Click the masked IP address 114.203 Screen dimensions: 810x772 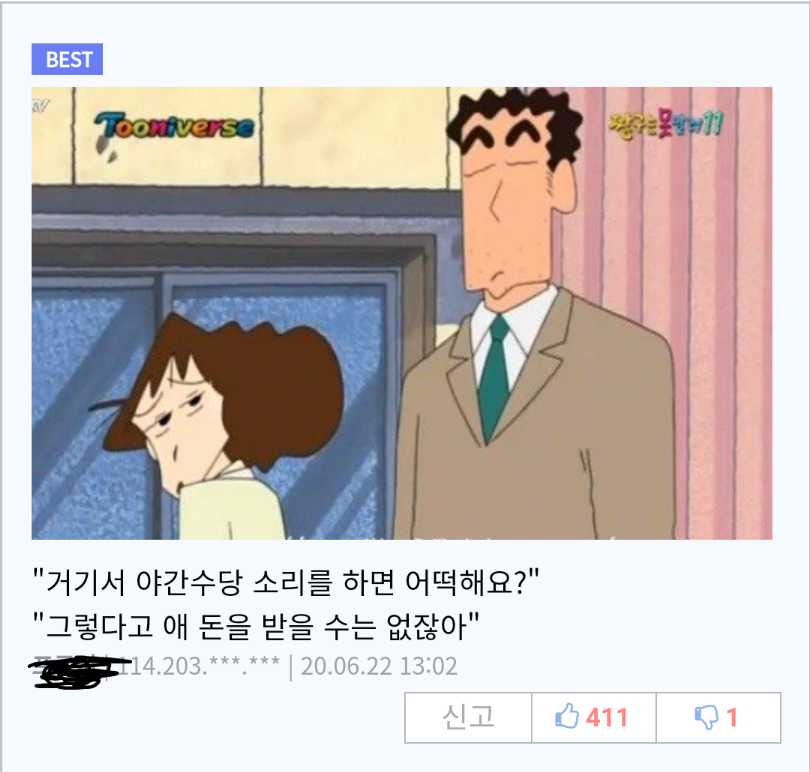(199, 666)
